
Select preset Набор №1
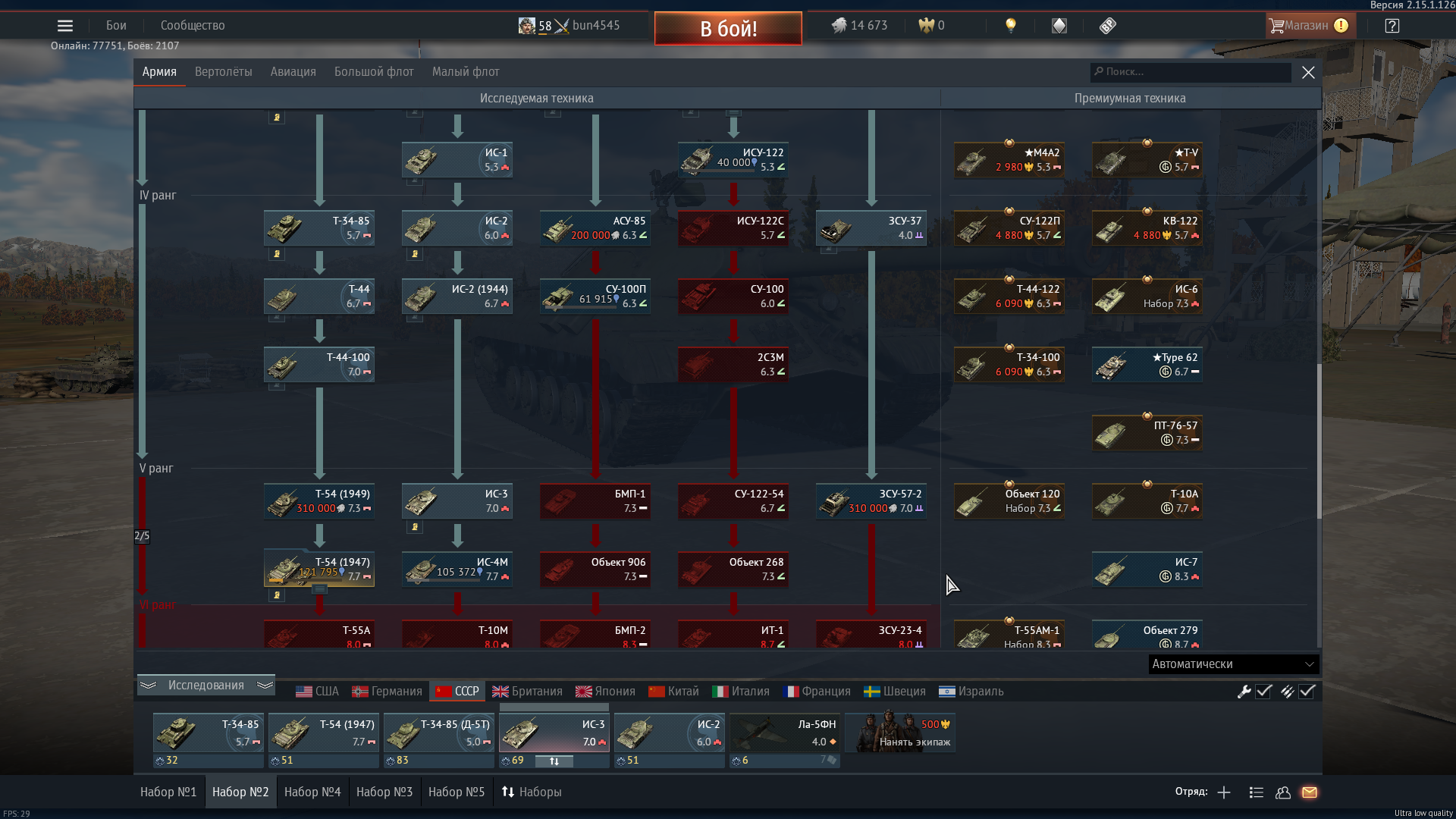(168, 792)
